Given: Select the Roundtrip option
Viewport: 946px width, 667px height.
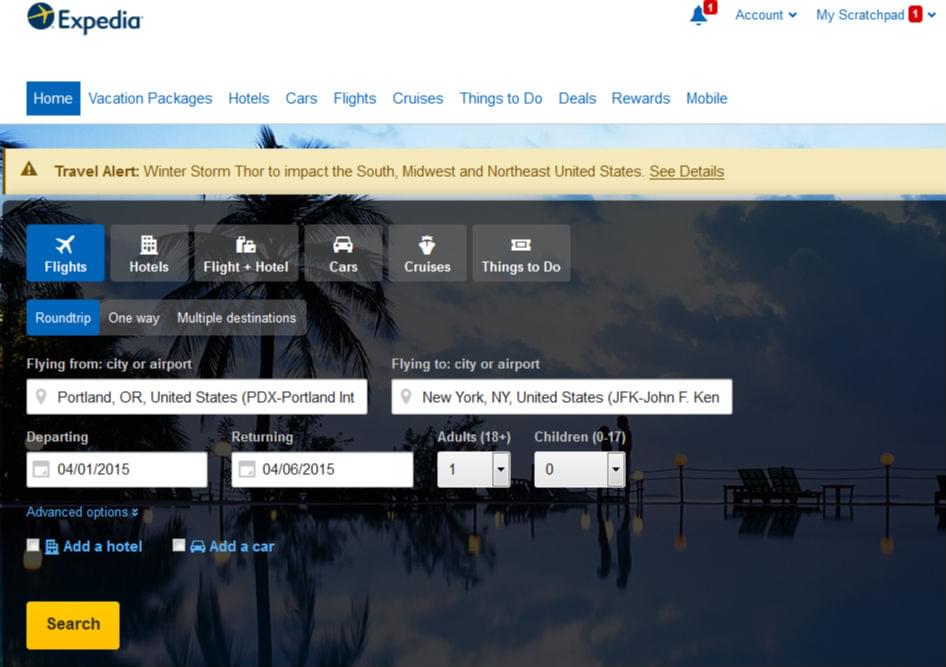Looking at the screenshot, I should (x=63, y=317).
